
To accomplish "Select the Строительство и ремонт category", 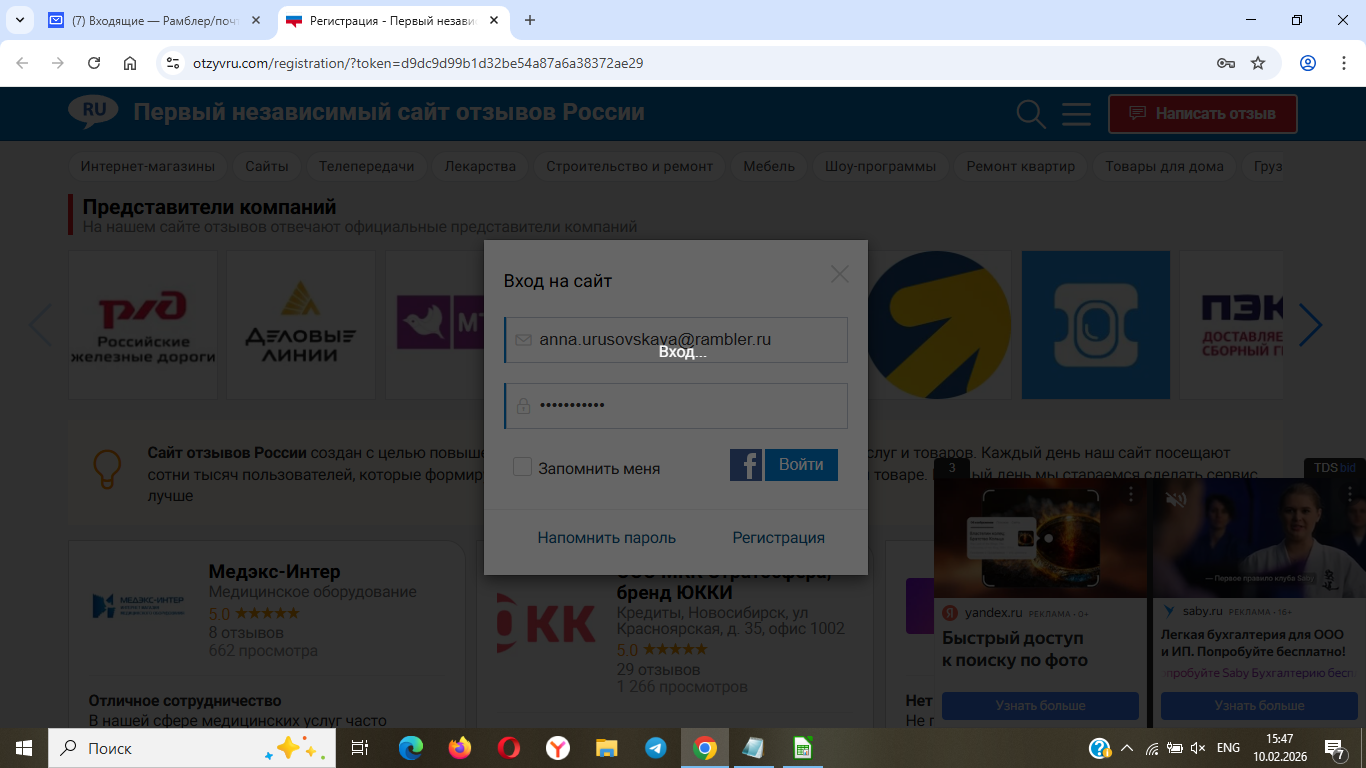I will (630, 166).
